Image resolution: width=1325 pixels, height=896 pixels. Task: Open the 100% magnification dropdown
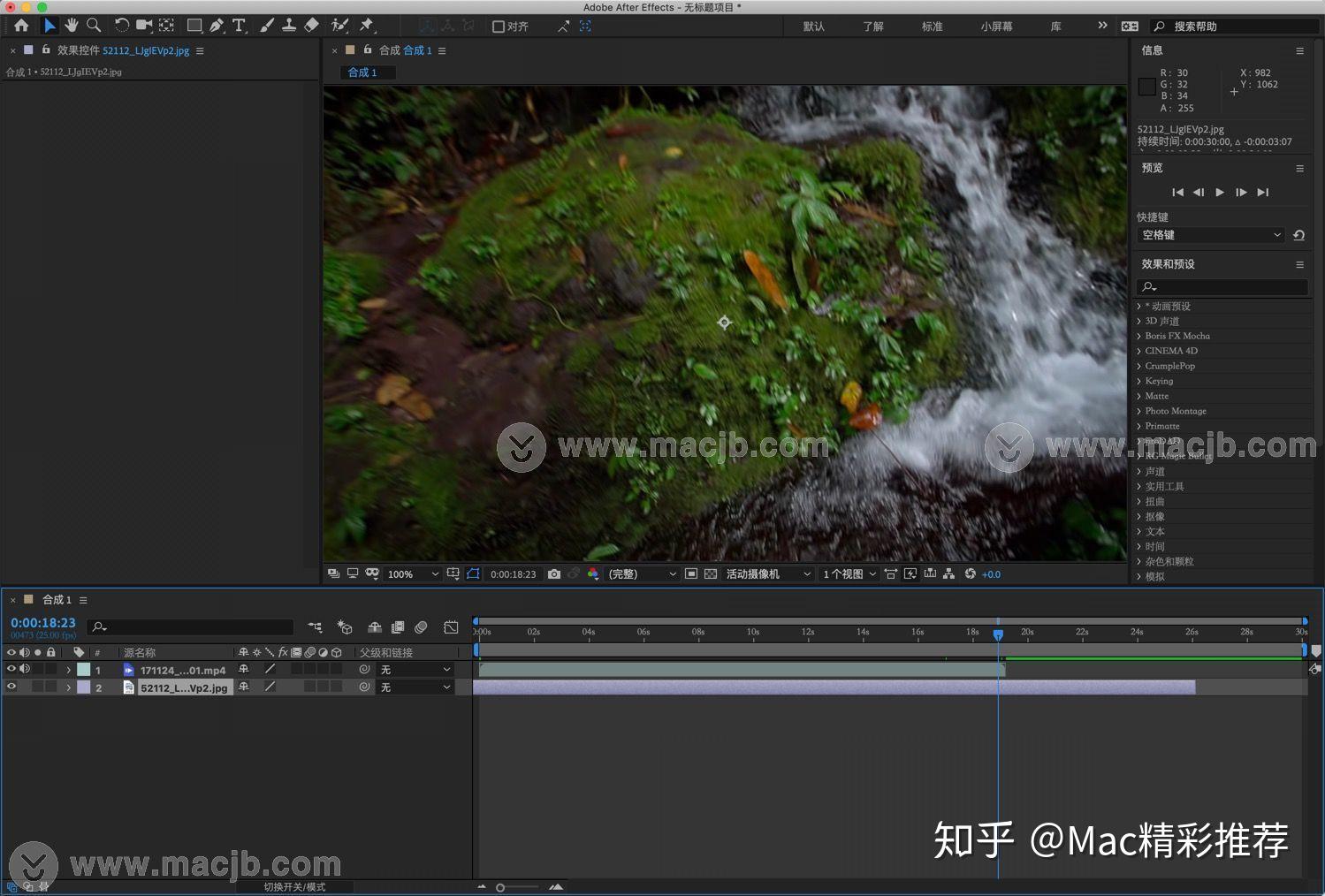tap(413, 573)
